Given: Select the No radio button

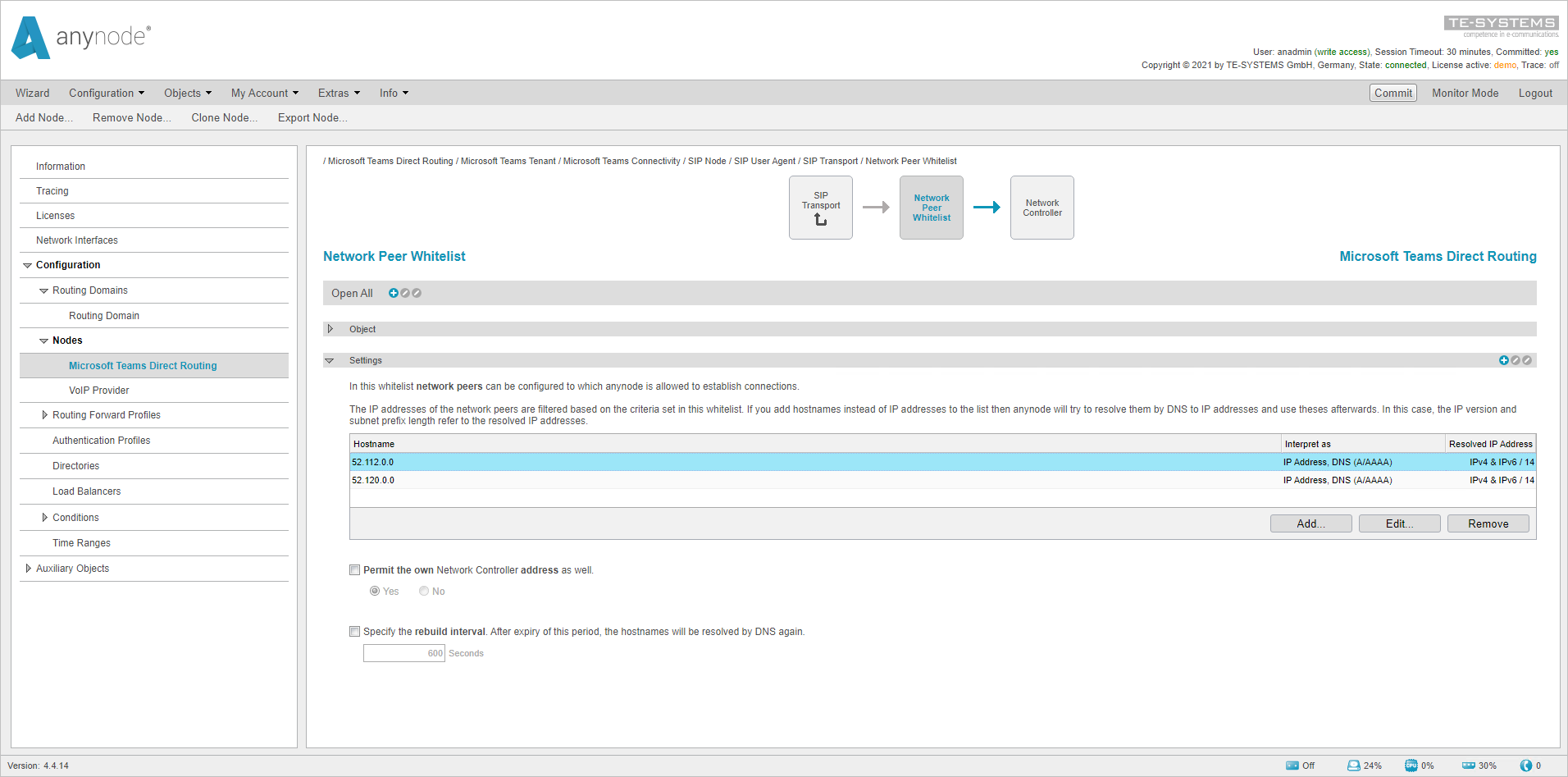Looking at the screenshot, I should [x=424, y=592].
